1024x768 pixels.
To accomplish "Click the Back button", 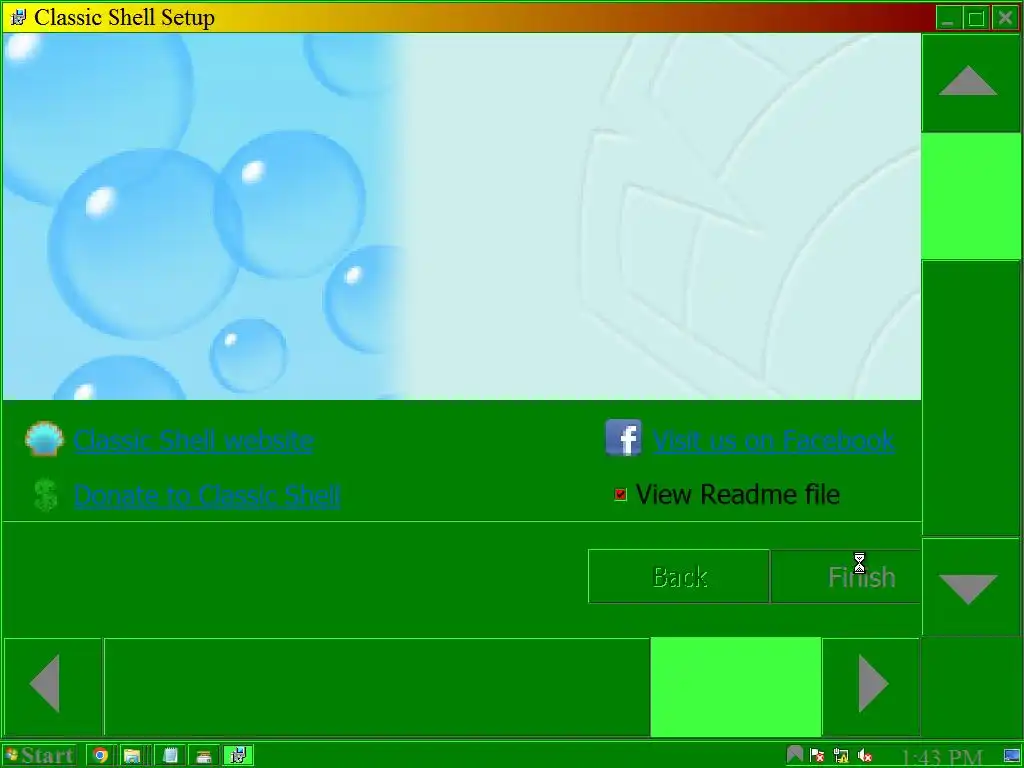I will pos(679,577).
